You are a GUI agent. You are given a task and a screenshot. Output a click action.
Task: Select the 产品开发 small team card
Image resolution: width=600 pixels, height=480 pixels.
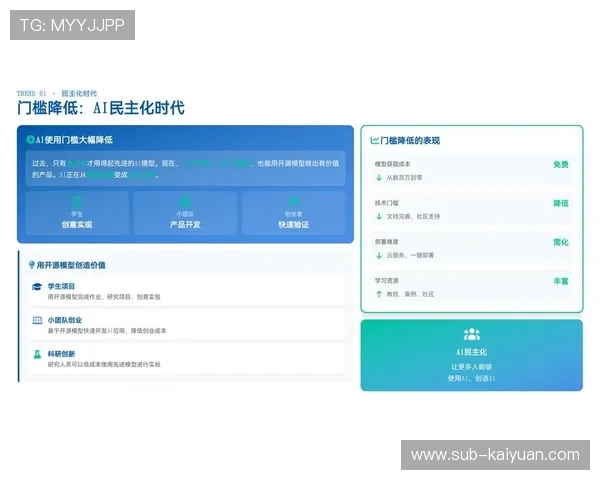(185, 213)
